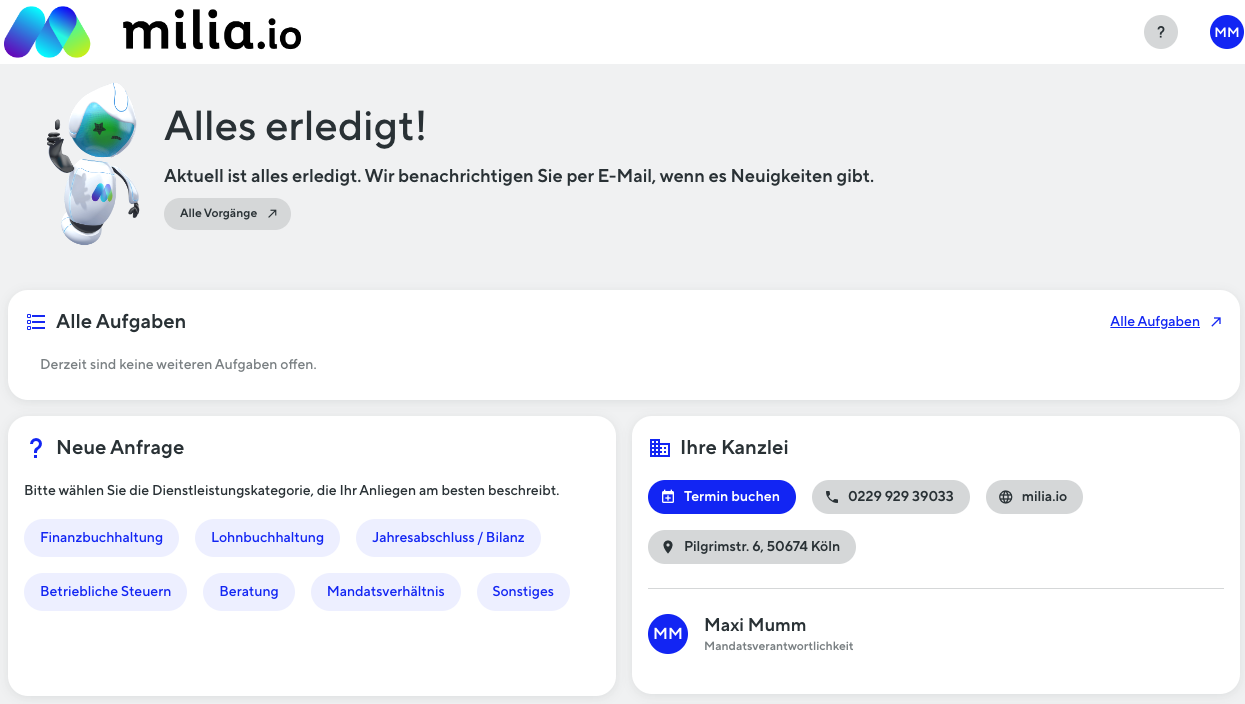The image size is (1245, 704).
Task: Select the Finanzbuchhaltung category
Action: [101, 538]
